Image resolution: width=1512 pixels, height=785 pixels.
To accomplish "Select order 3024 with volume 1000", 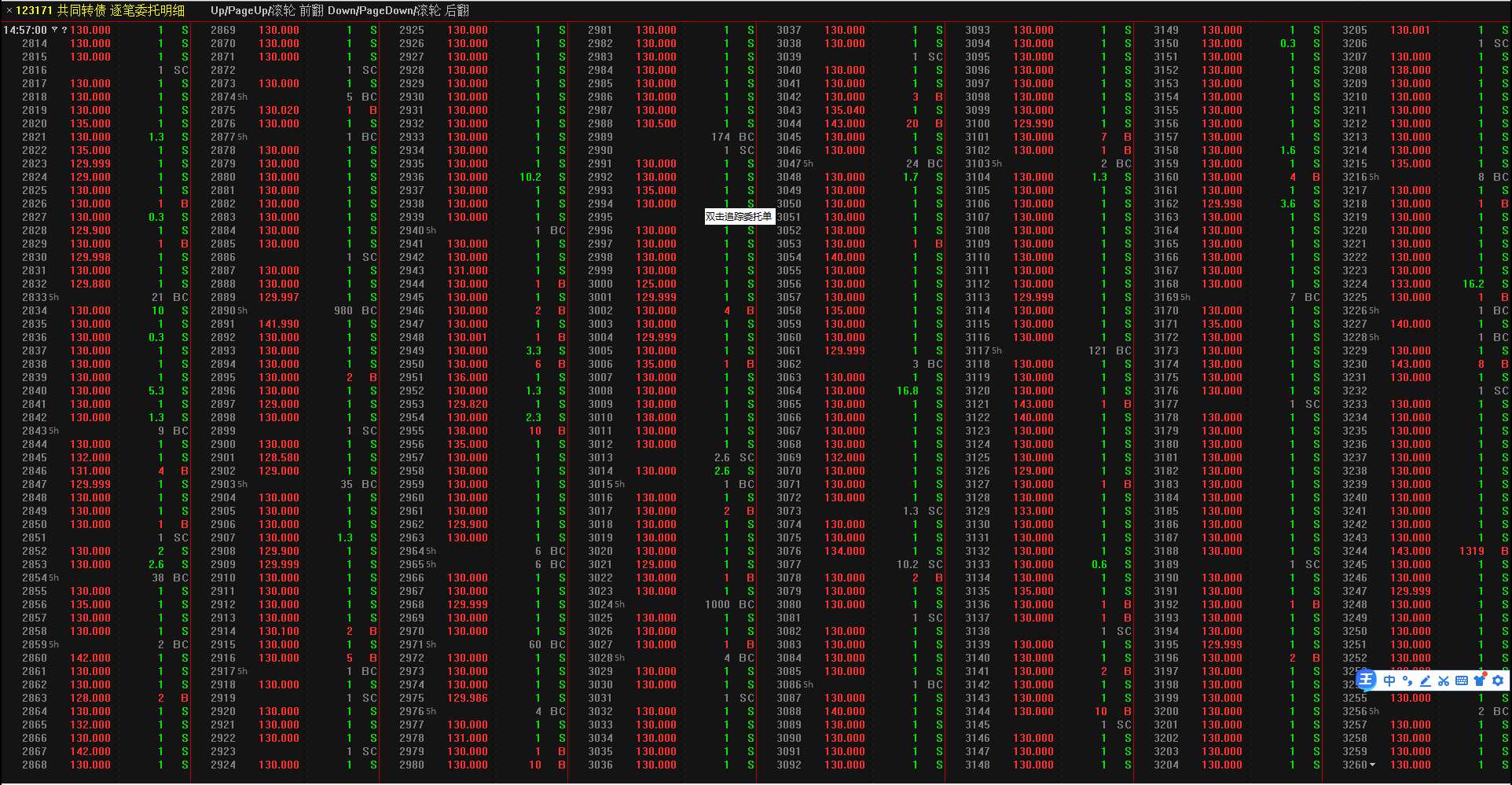I will [600, 604].
